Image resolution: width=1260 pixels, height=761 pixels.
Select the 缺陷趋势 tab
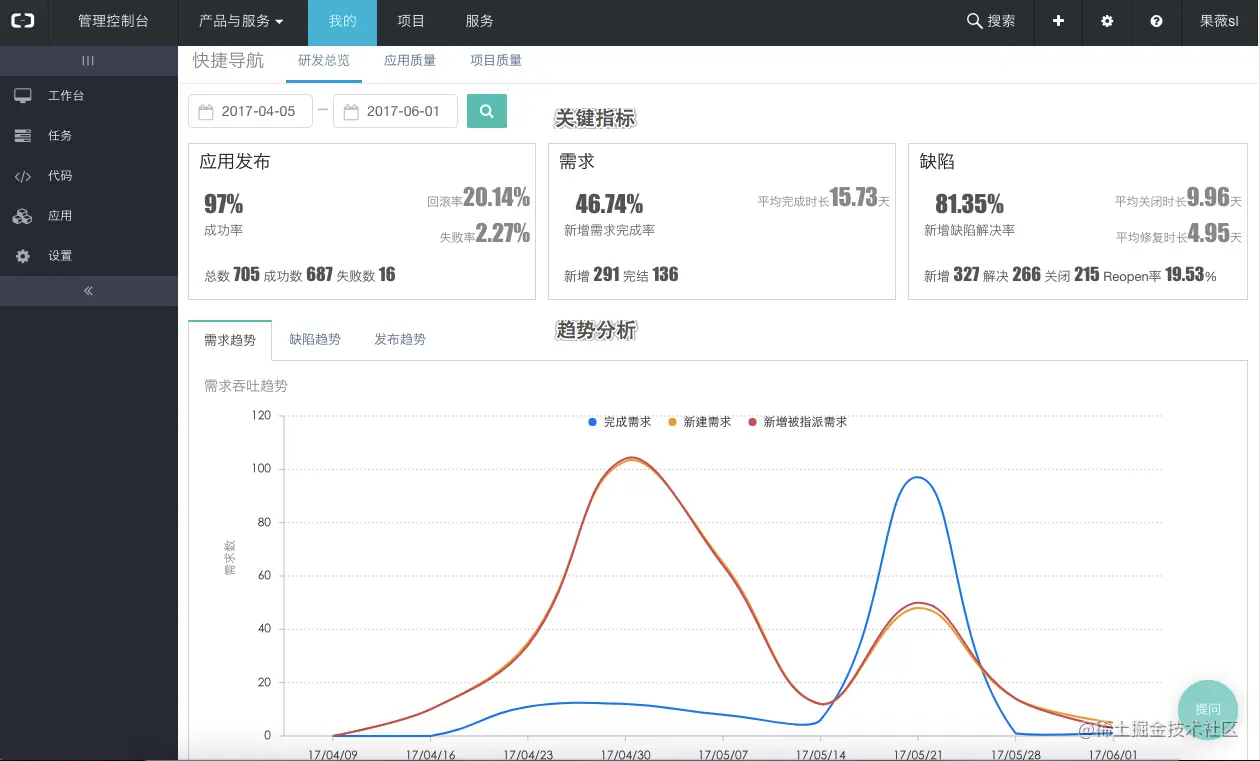(315, 340)
